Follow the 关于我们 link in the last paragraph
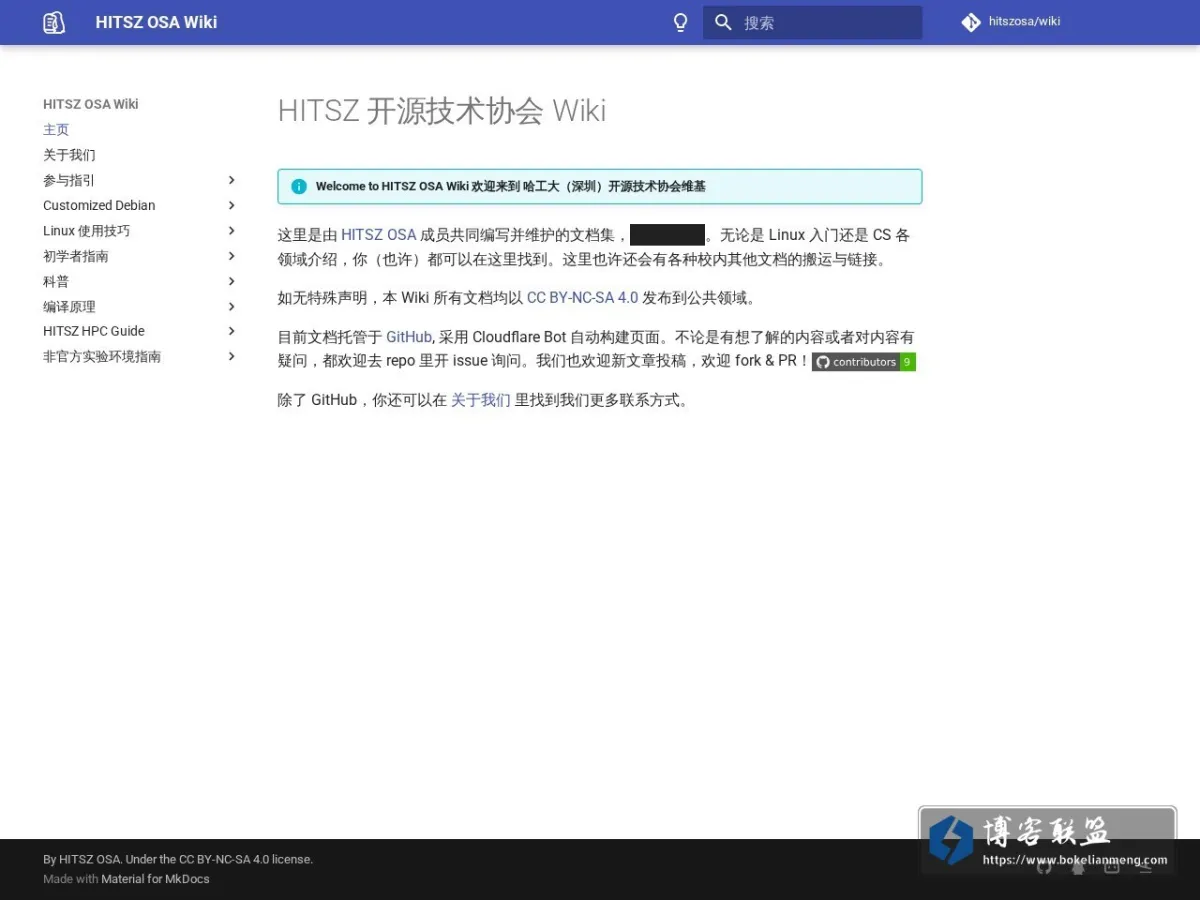Image resolution: width=1200 pixels, height=900 pixels. [x=481, y=400]
